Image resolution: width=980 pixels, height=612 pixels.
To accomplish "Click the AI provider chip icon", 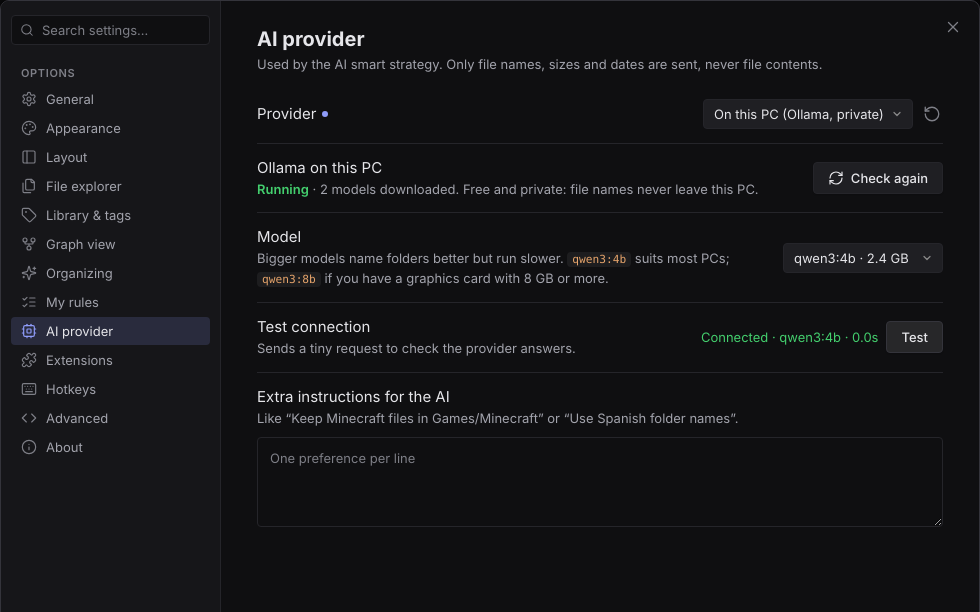I will [29, 331].
